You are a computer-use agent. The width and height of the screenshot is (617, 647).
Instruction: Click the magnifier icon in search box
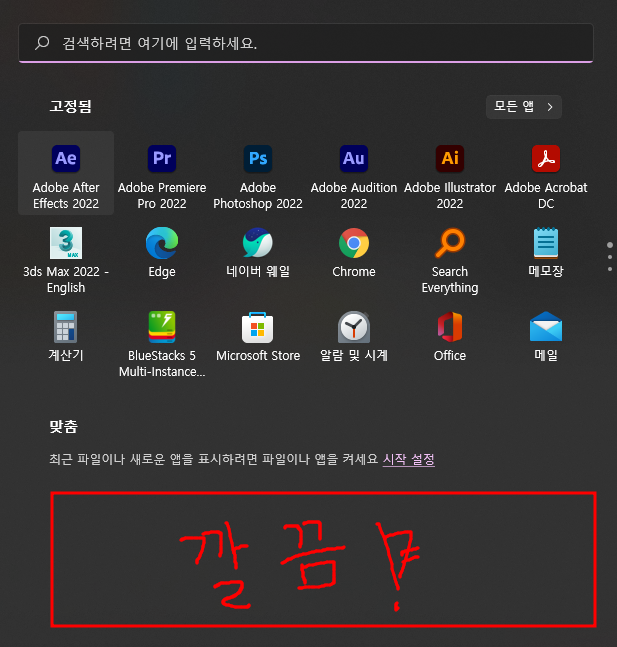[42, 43]
